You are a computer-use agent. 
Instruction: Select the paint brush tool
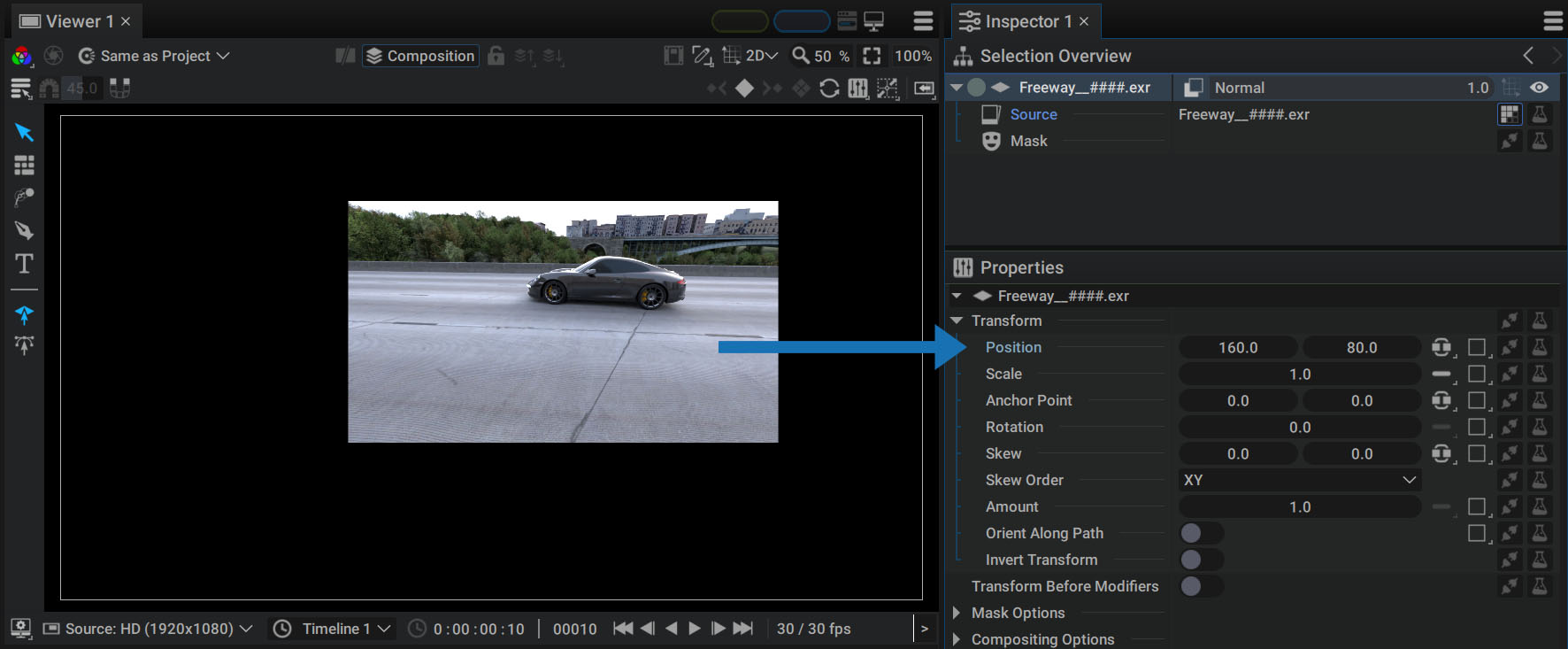[x=24, y=197]
